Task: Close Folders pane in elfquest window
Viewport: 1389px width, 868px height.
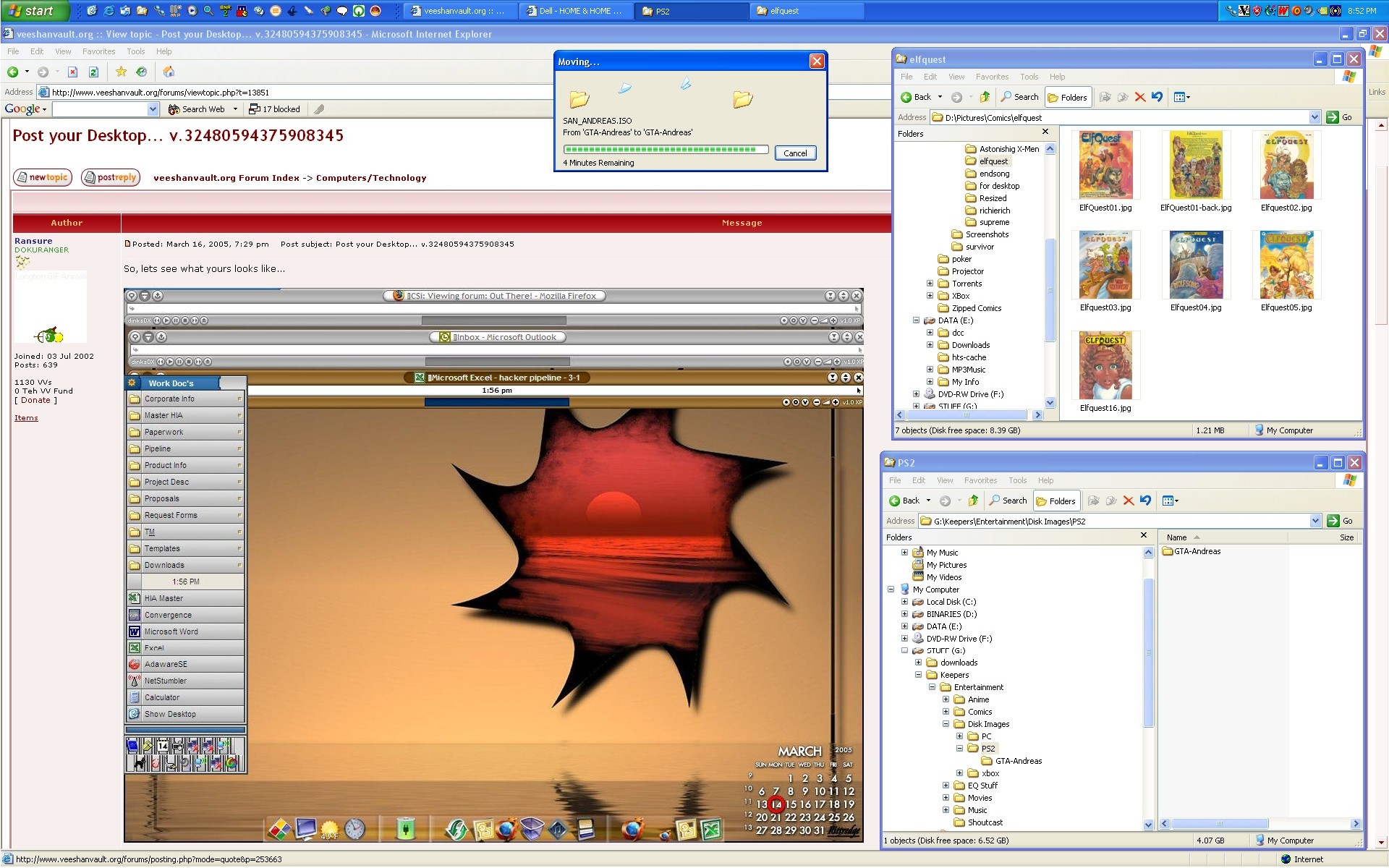Action: pyautogui.click(x=1045, y=132)
